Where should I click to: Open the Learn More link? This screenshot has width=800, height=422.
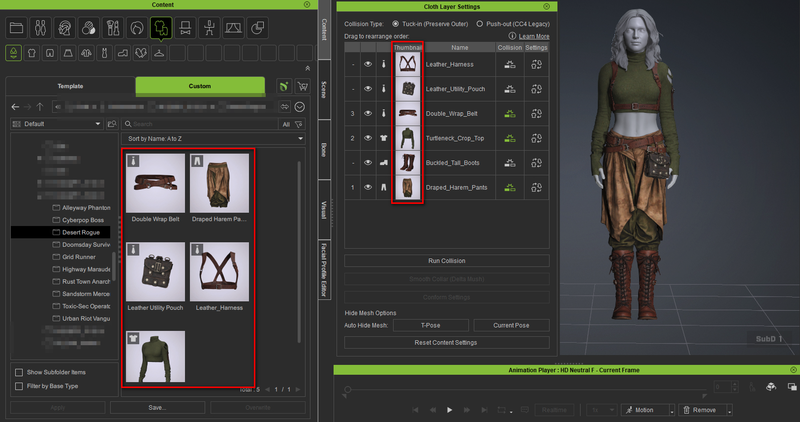click(x=534, y=36)
